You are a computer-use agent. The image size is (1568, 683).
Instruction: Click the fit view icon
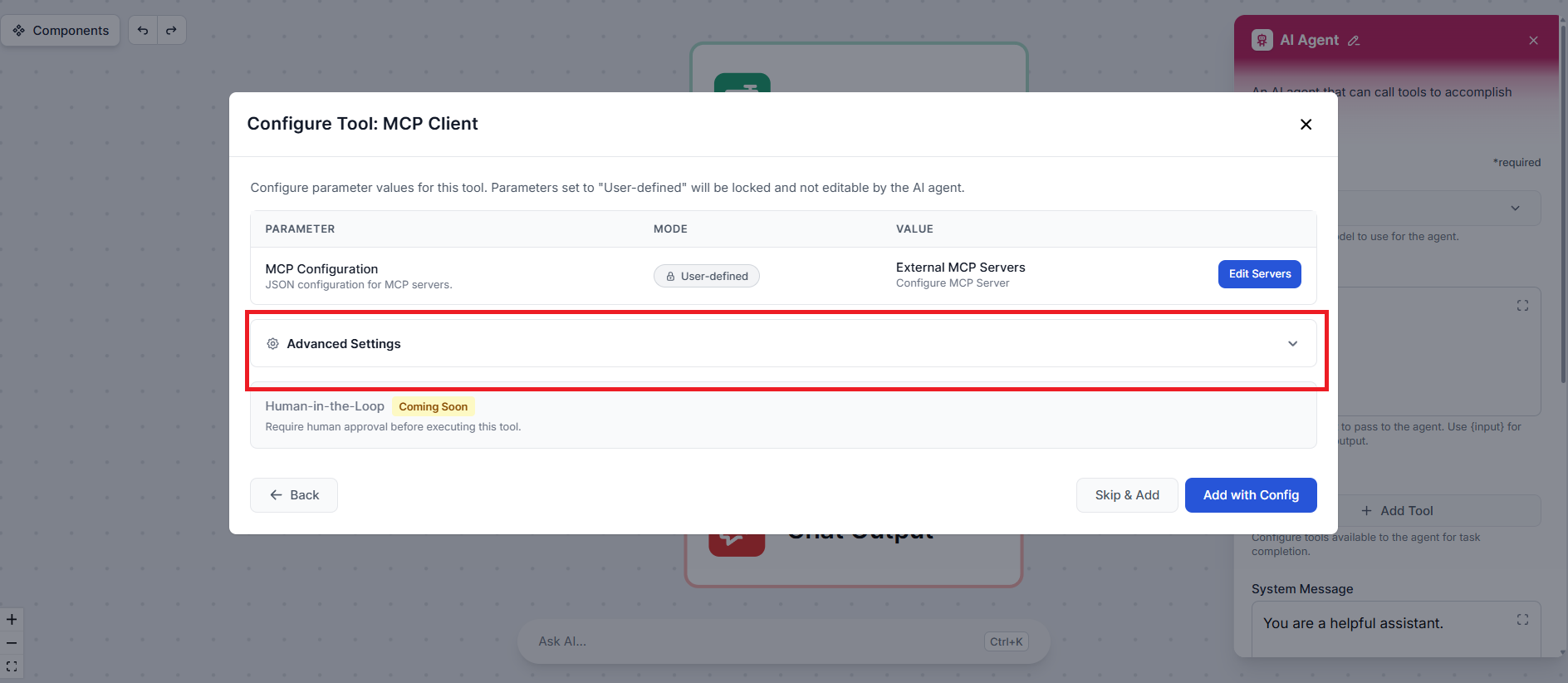point(12,666)
